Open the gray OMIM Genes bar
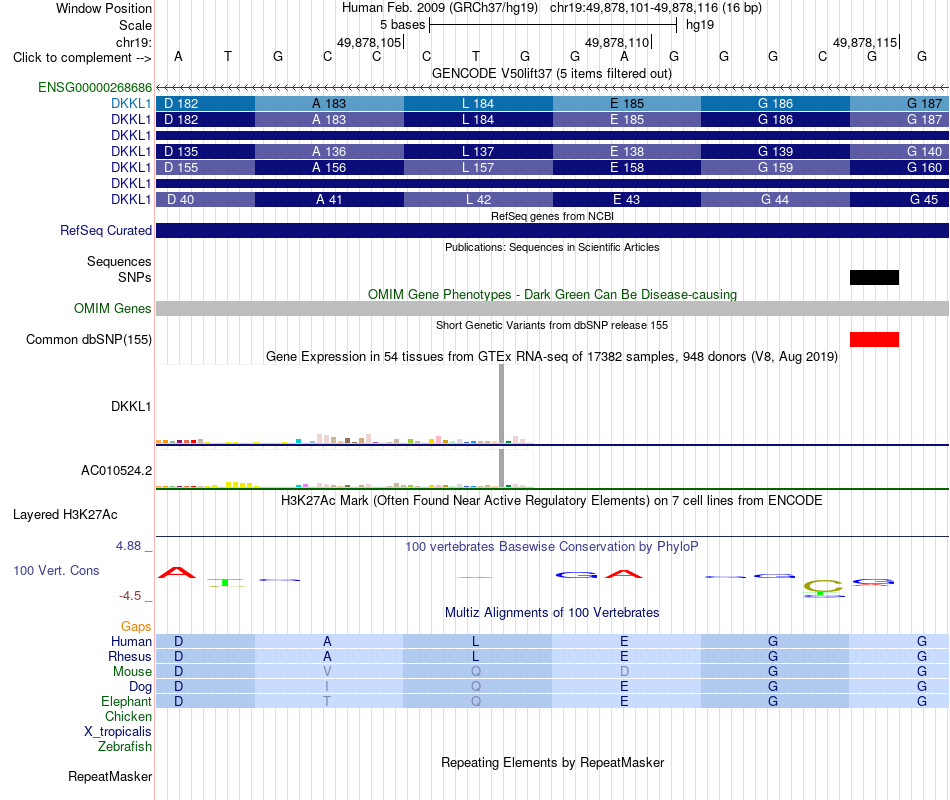 coord(552,308)
